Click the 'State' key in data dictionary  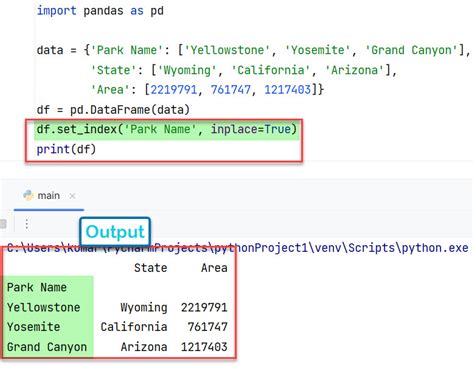pos(113,70)
